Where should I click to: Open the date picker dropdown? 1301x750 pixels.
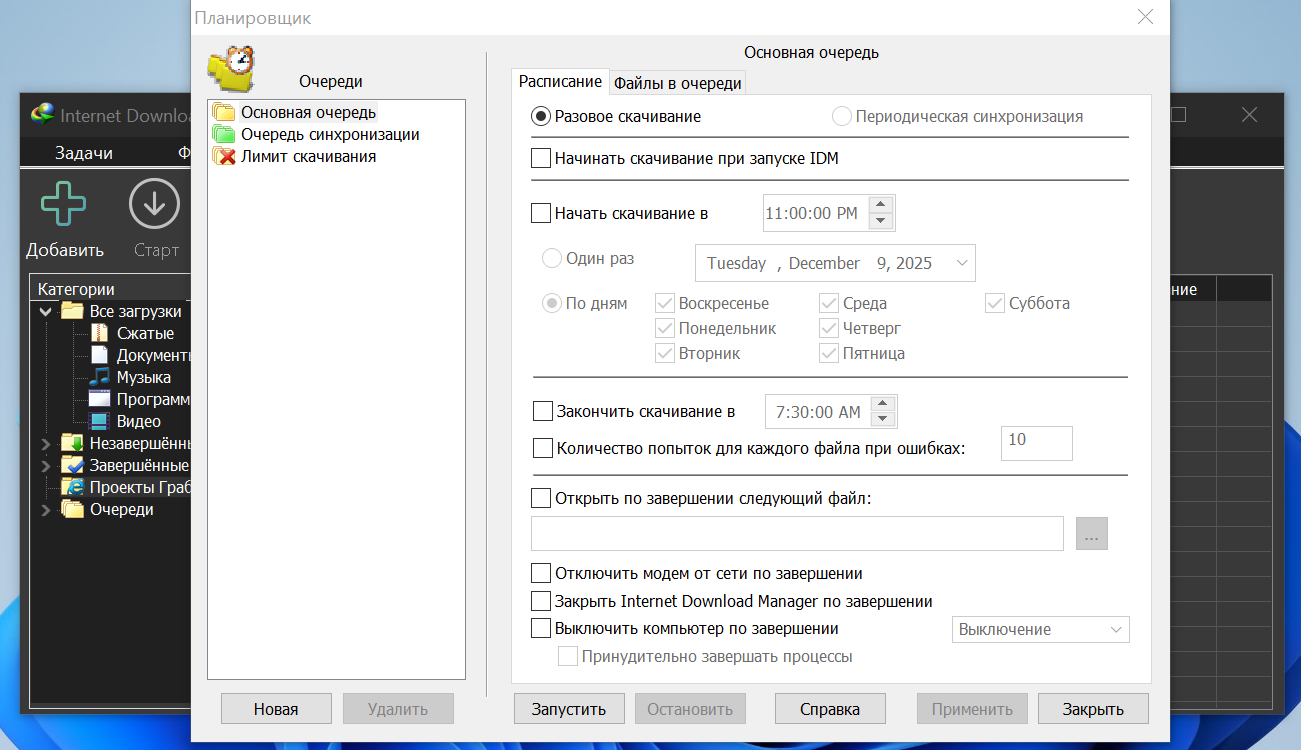961,264
